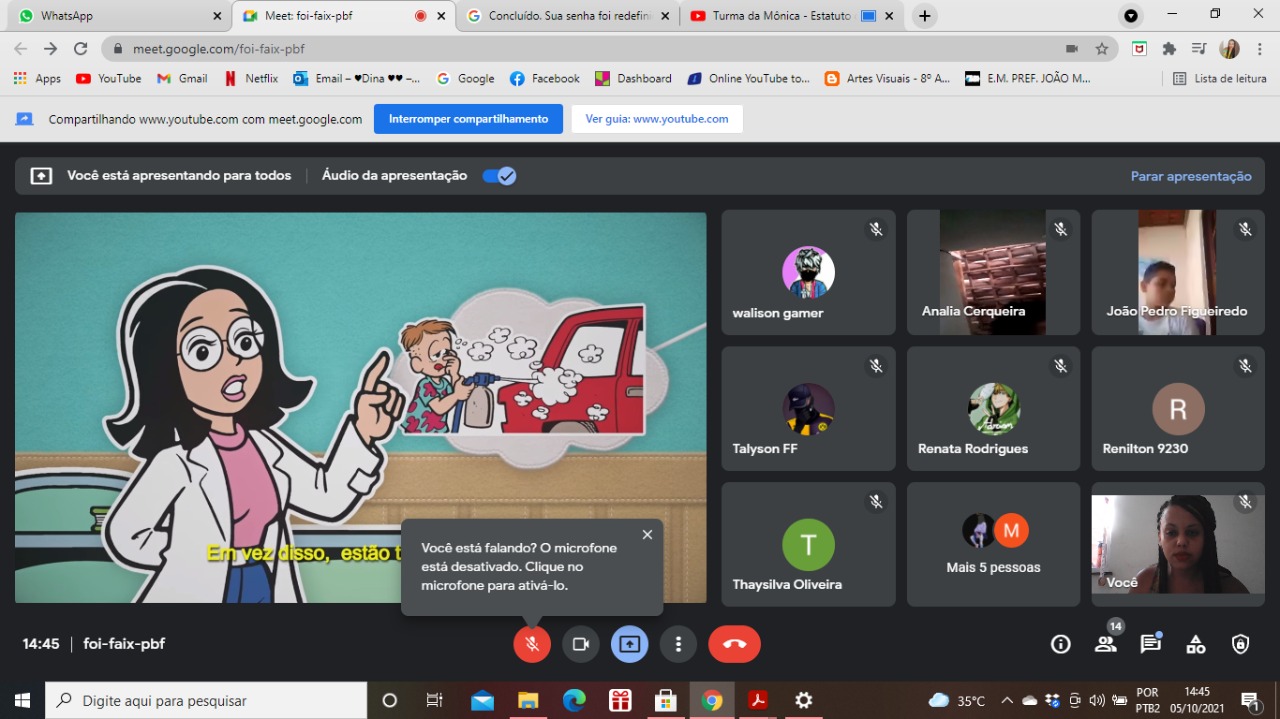Image resolution: width=1280 pixels, height=719 pixels.
Task: Hang up with the red end call button
Action: click(x=734, y=644)
